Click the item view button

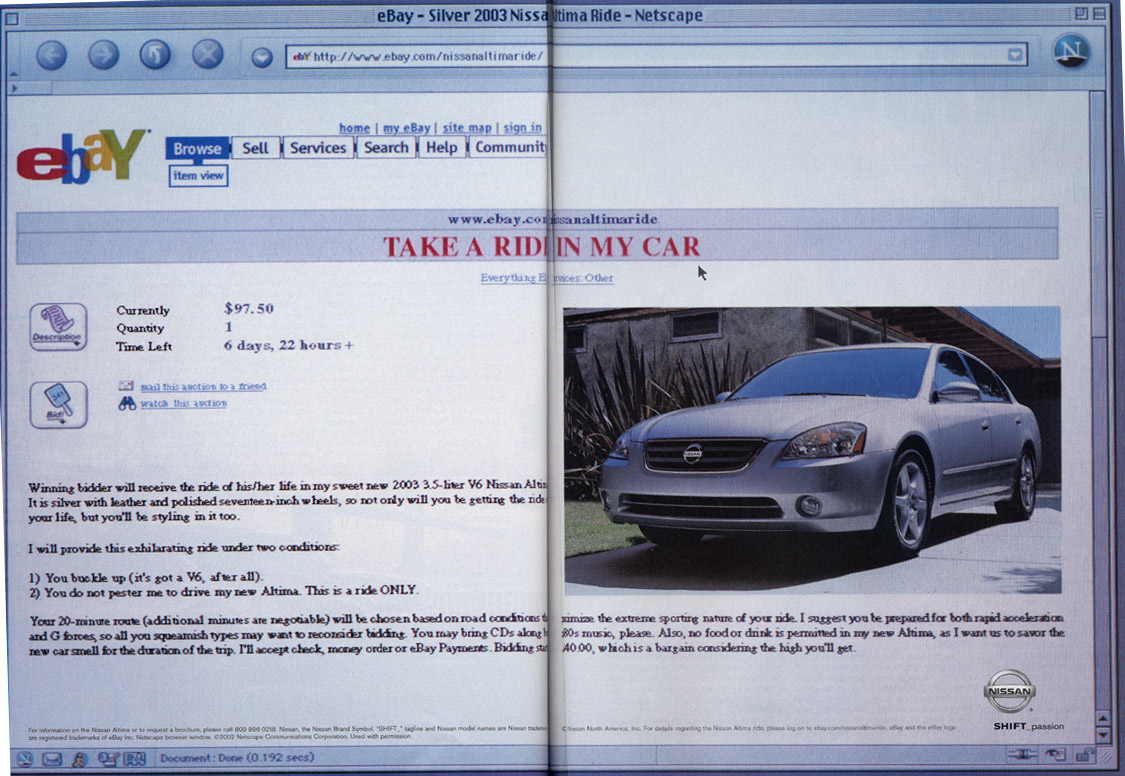[198, 176]
